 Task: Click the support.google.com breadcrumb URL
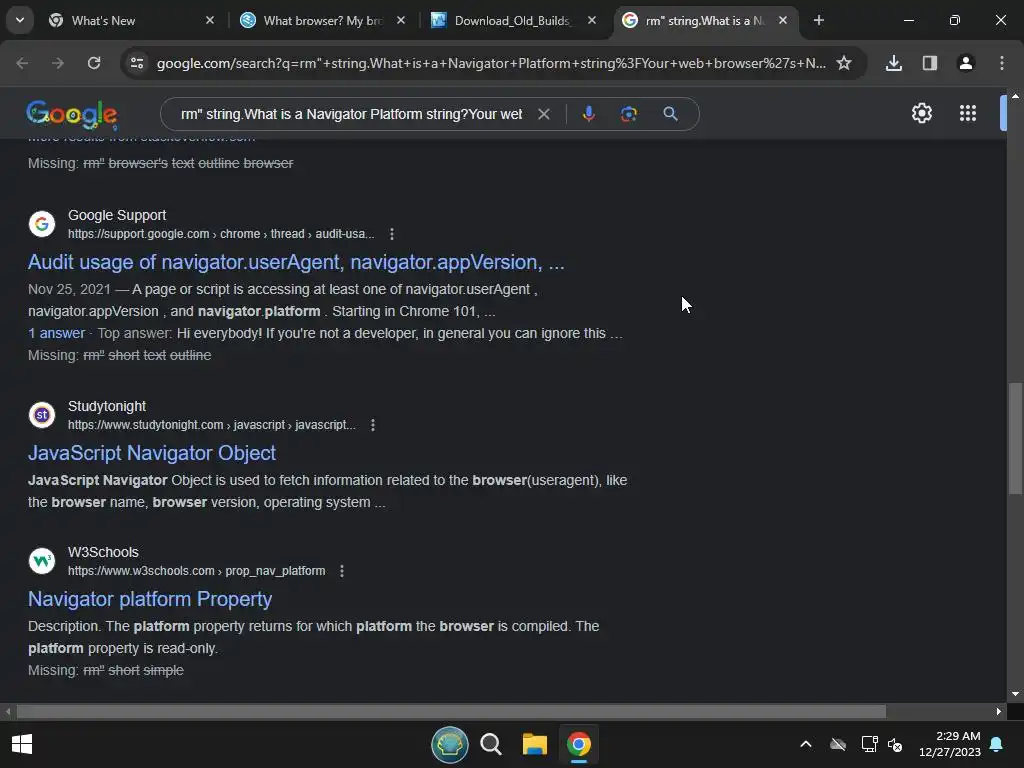[221, 234]
